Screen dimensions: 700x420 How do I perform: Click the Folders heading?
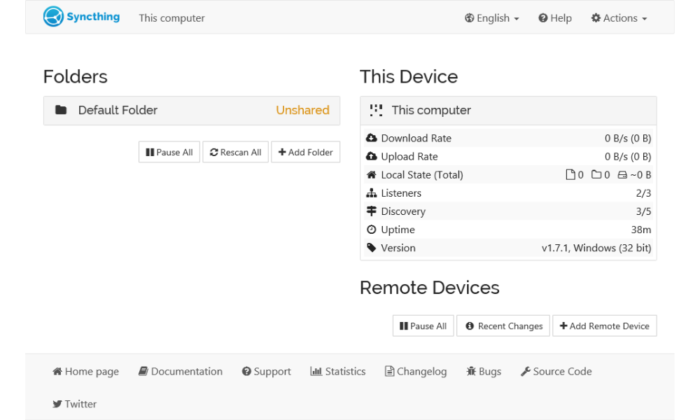pyautogui.click(x=75, y=77)
